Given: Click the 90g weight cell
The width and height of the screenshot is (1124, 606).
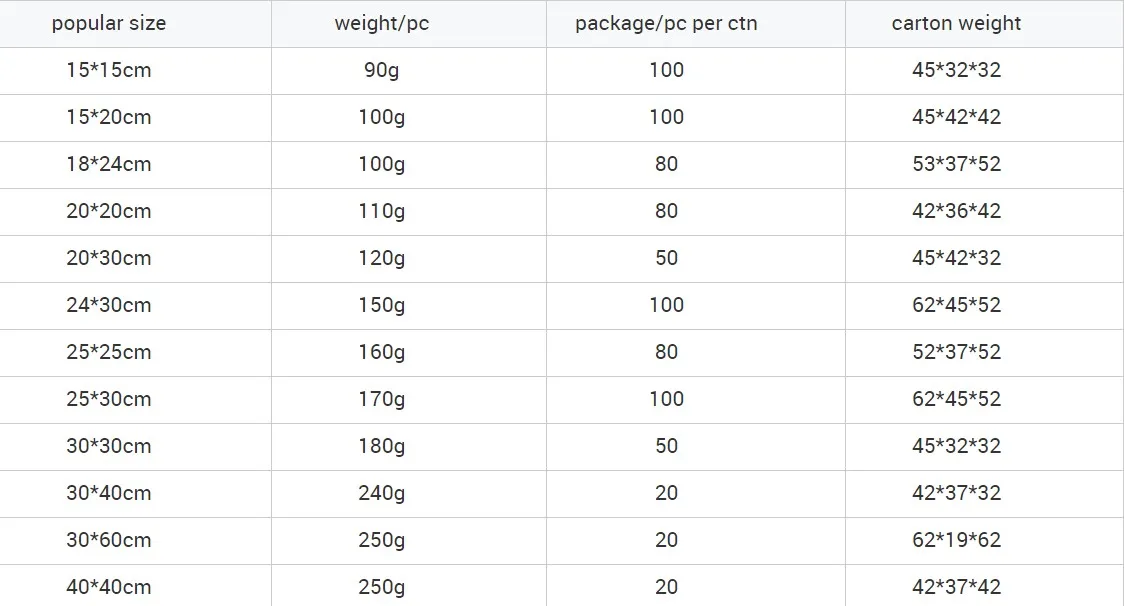Looking at the screenshot, I should point(381,70).
